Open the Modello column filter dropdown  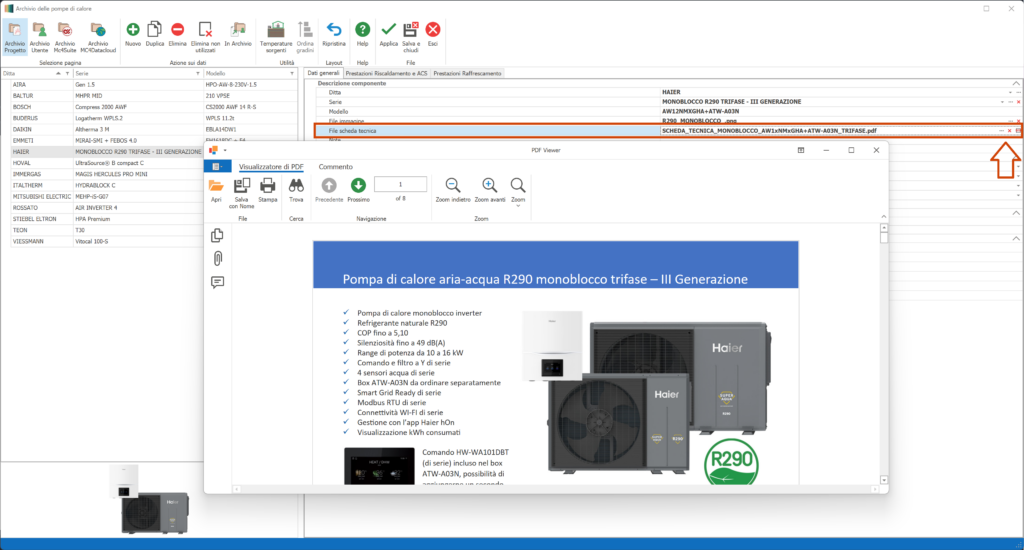coord(294,74)
